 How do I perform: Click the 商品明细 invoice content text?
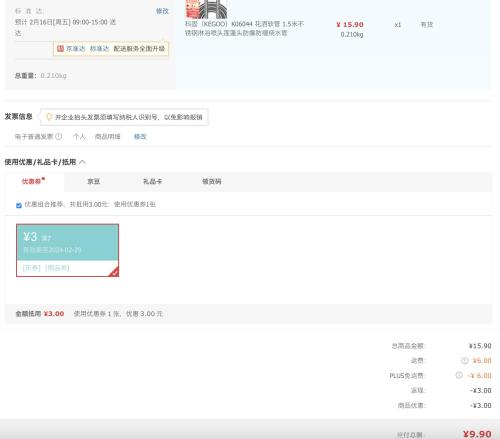(x=108, y=136)
